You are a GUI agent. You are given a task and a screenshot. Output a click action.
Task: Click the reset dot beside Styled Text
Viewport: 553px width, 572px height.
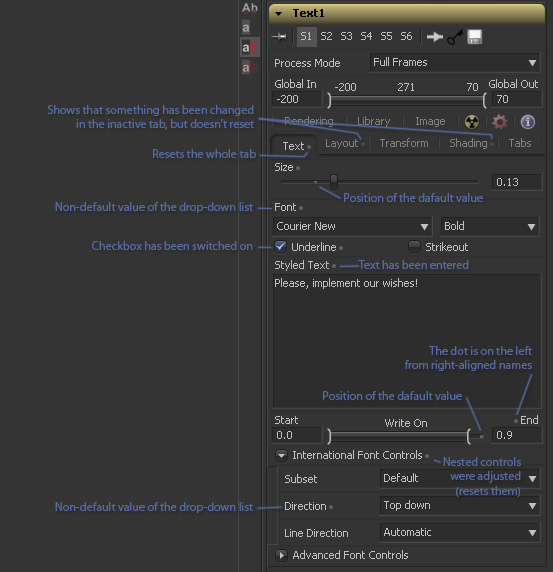334,266
